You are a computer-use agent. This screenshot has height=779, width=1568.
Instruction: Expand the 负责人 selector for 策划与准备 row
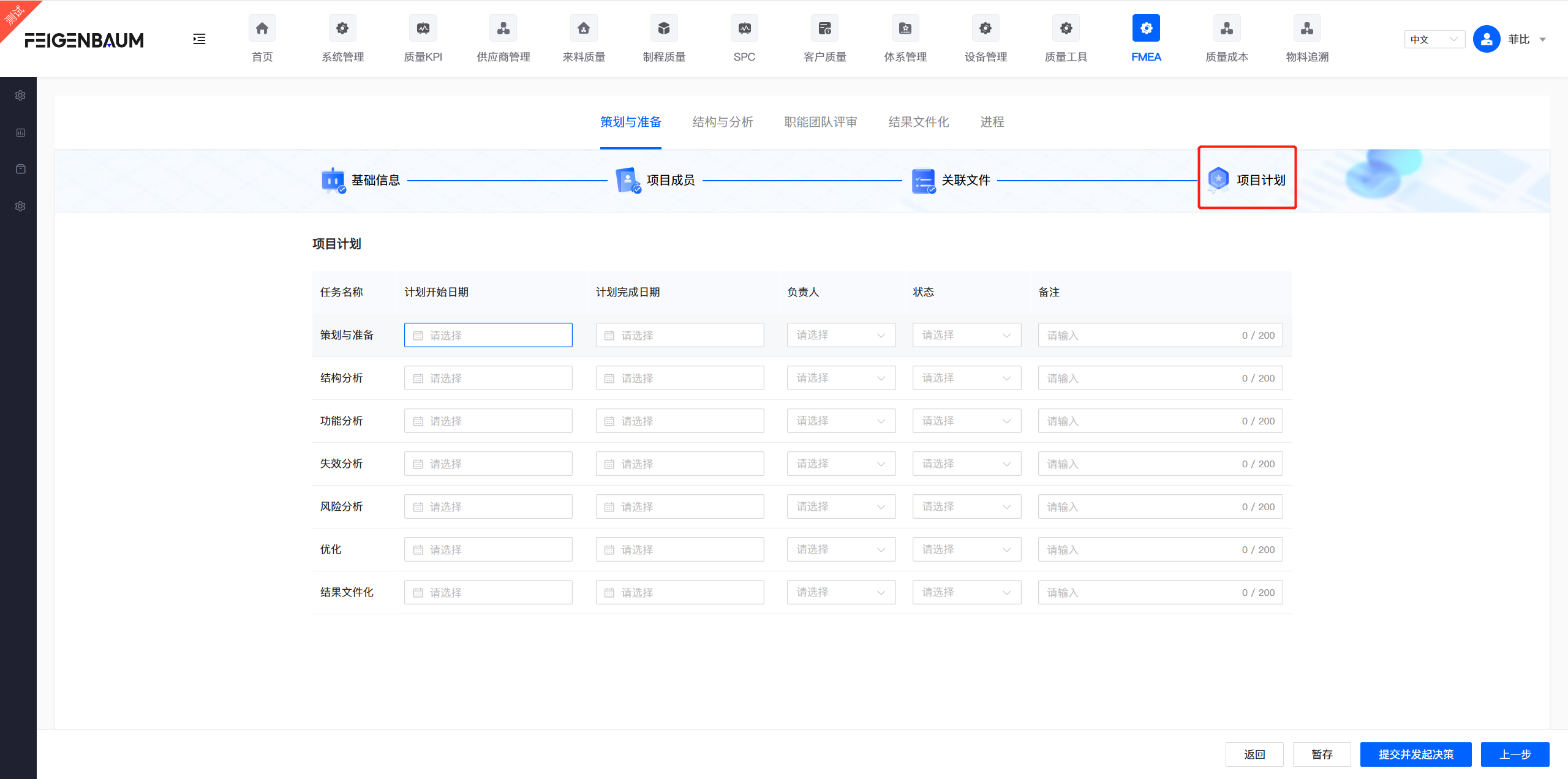(x=841, y=335)
